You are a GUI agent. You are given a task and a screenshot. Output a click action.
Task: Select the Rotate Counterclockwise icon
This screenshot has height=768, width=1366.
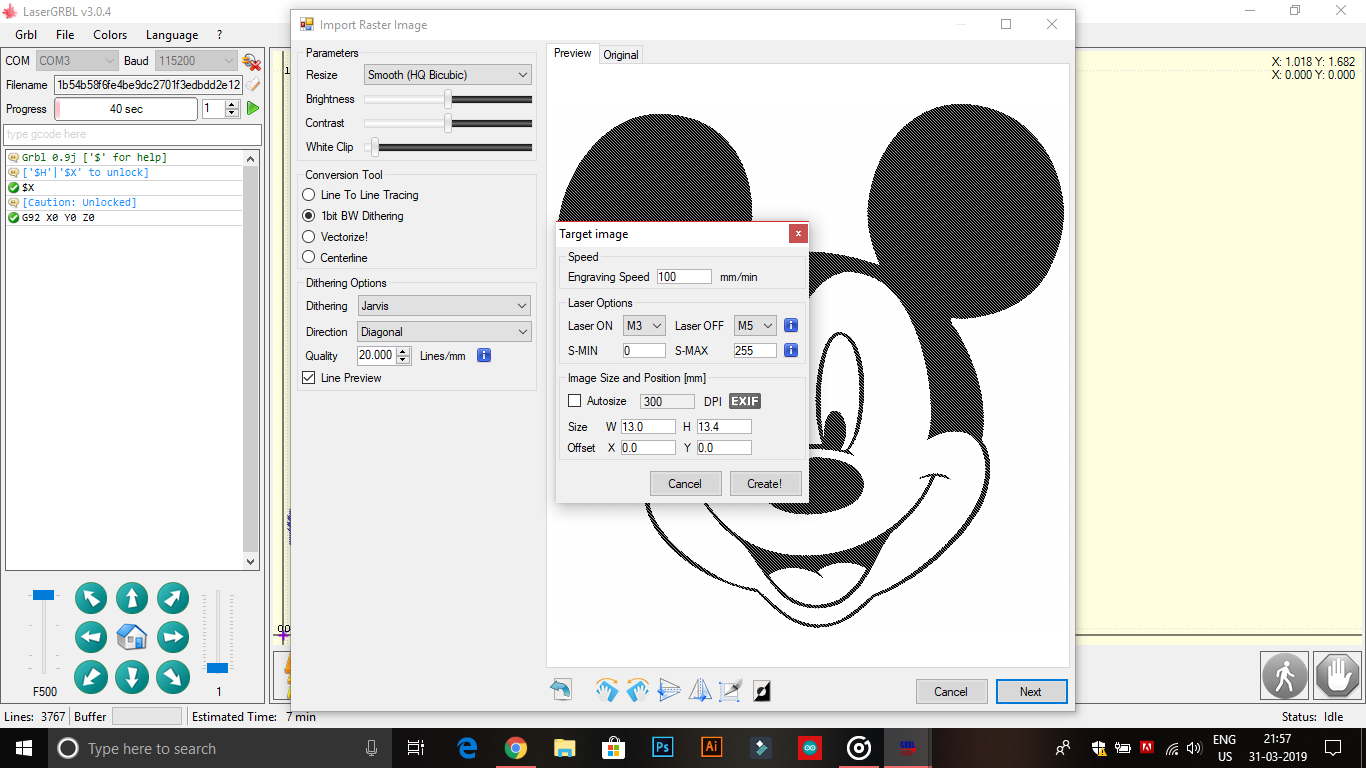tap(637, 689)
